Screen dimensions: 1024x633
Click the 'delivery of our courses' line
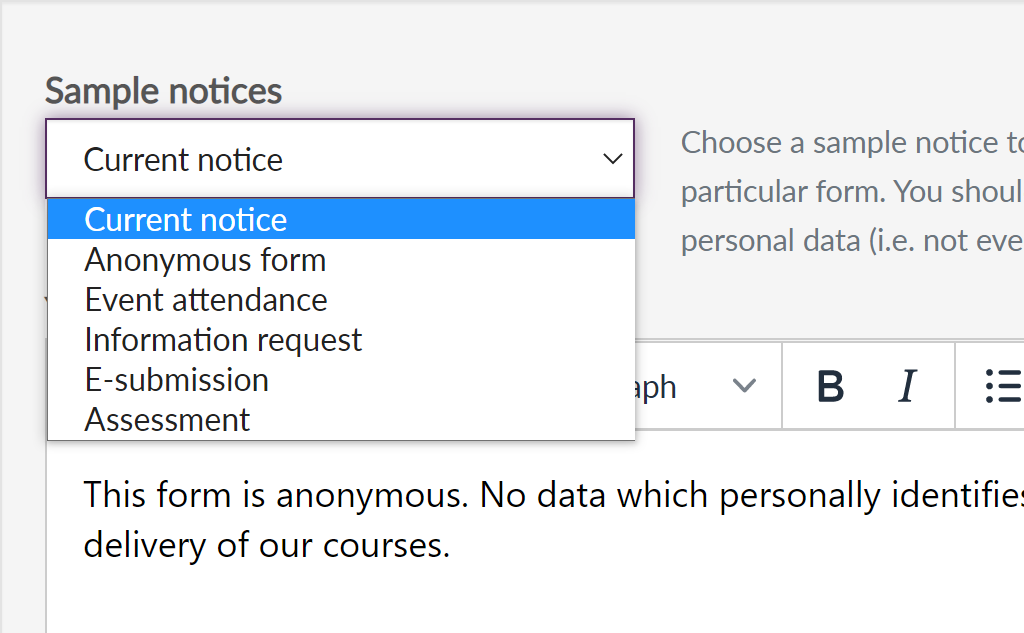pos(267,545)
